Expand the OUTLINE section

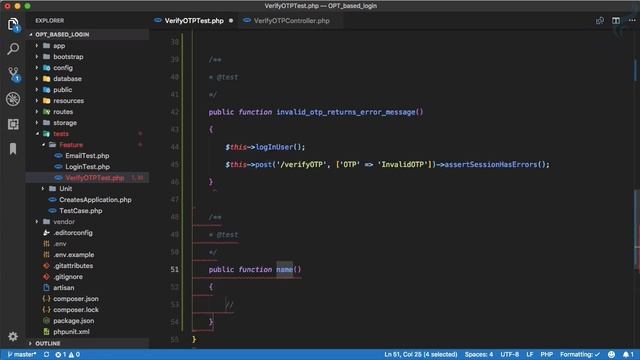(x=48, y=343)
